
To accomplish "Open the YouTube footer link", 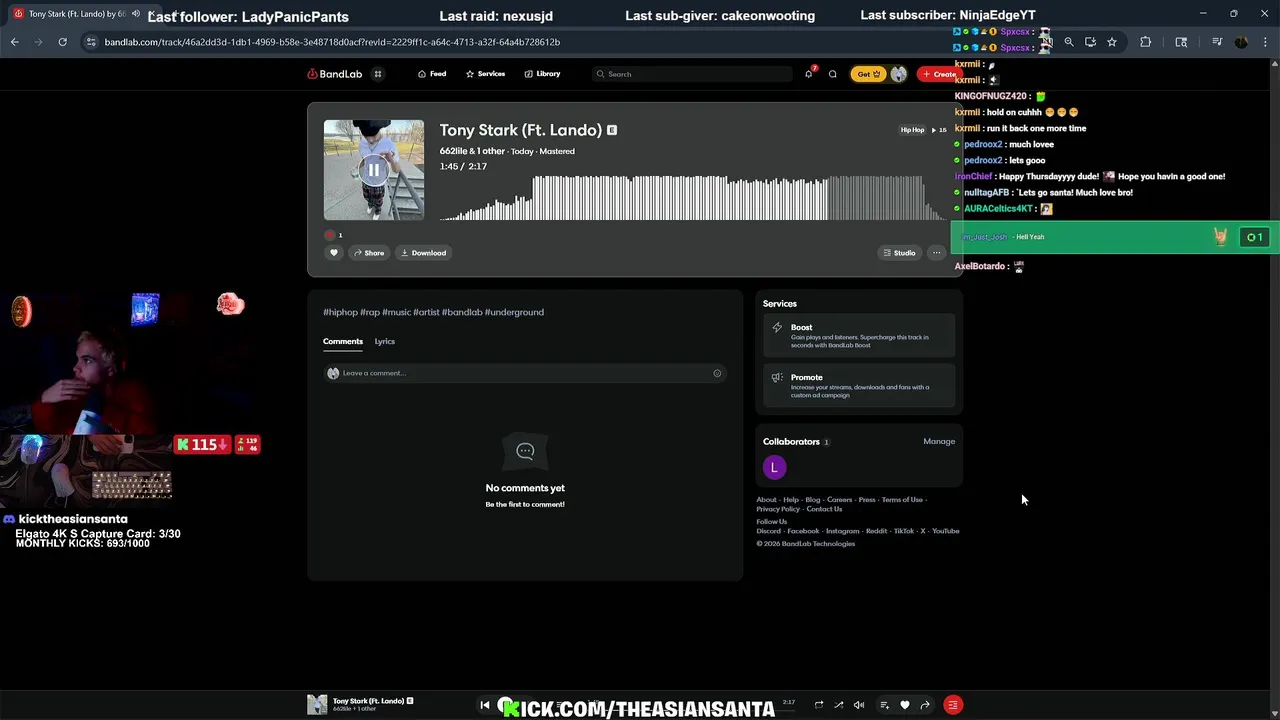I will (x=945, y=531).
